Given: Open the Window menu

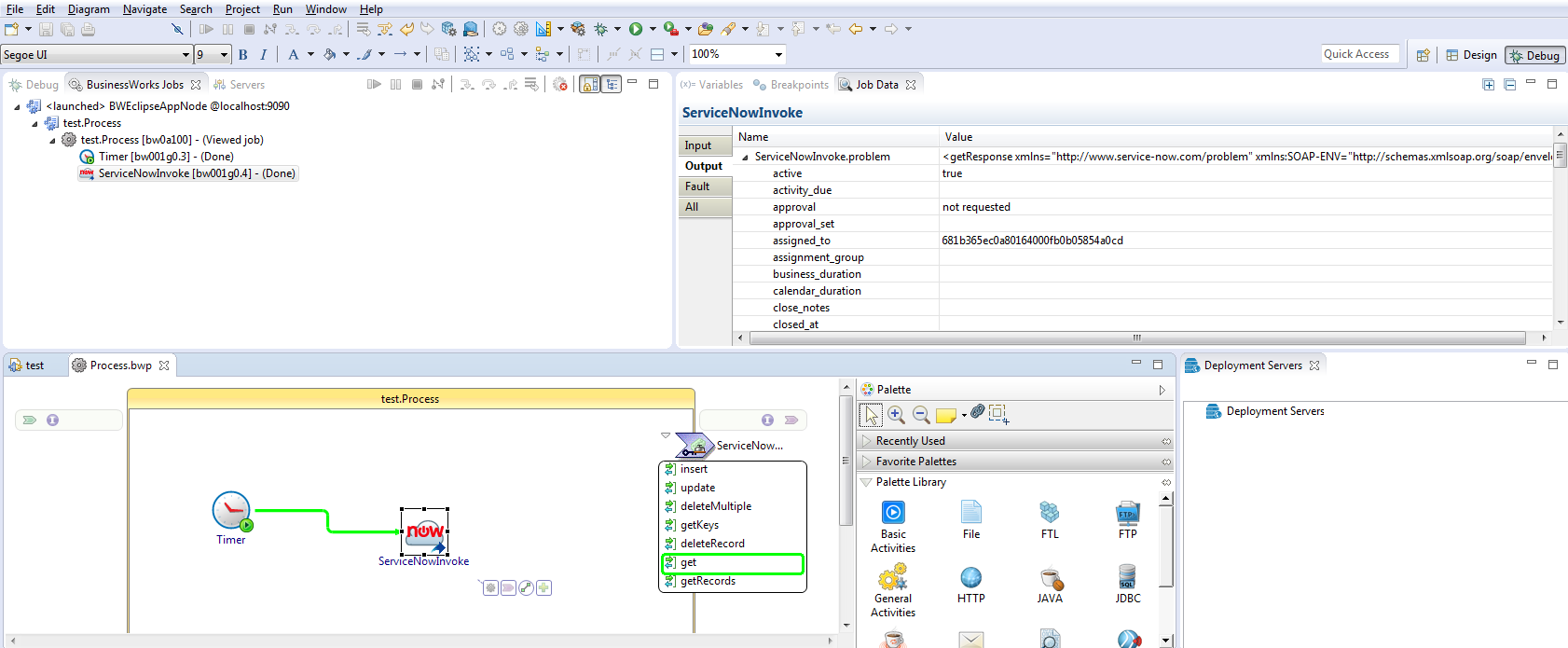Looking at the screenshot, I should point(325,9).
